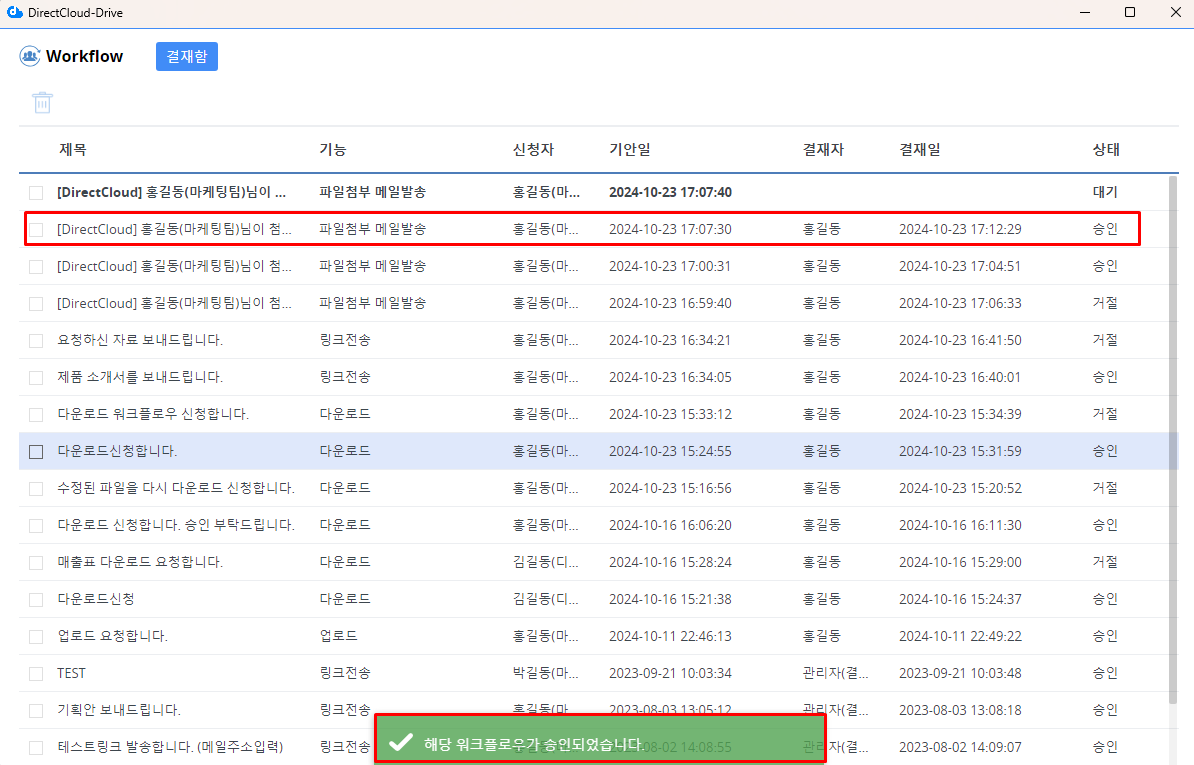Click the DirectCloud-Drive logo in title bar
Screen dimensions: 1194x765
14,12
